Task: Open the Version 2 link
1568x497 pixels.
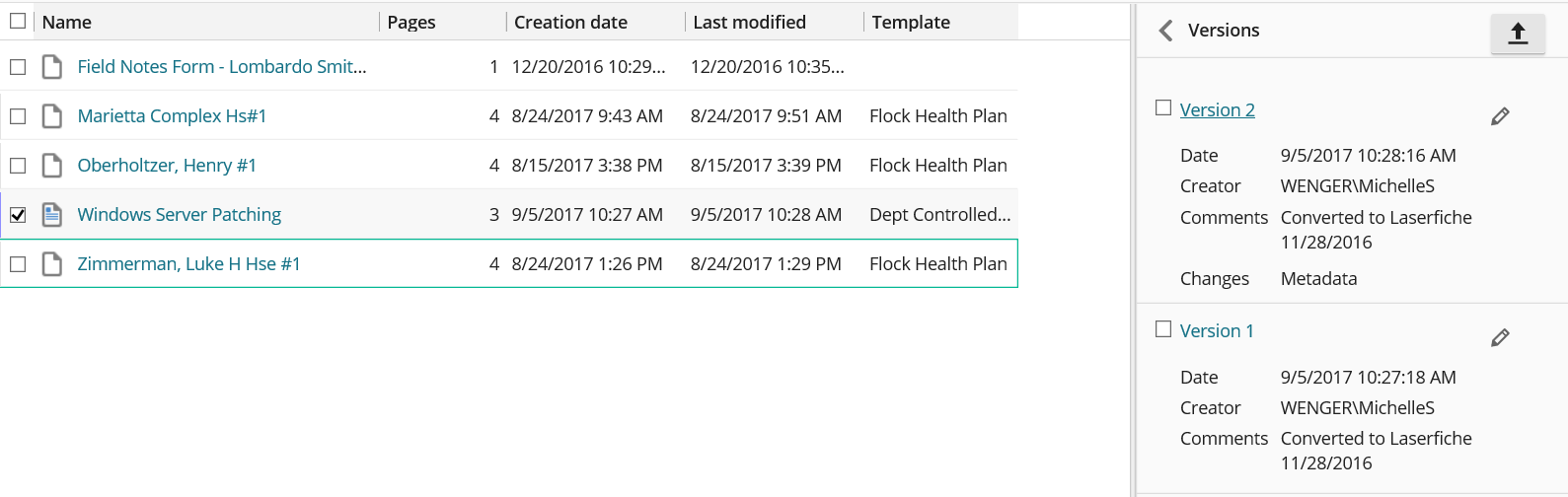Action: tap(1217, 110)
